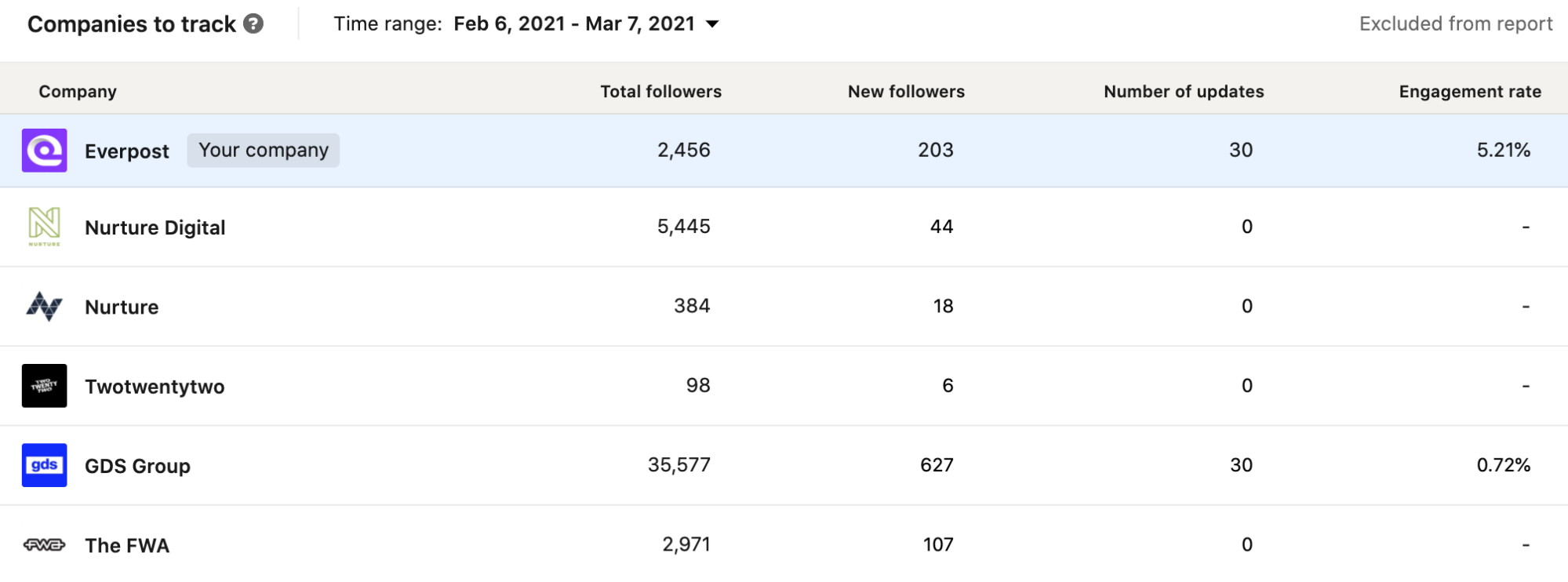The image size is (1568, 582).
Task: Click GDS Group total followers 35,577
Action: point(679,465)
